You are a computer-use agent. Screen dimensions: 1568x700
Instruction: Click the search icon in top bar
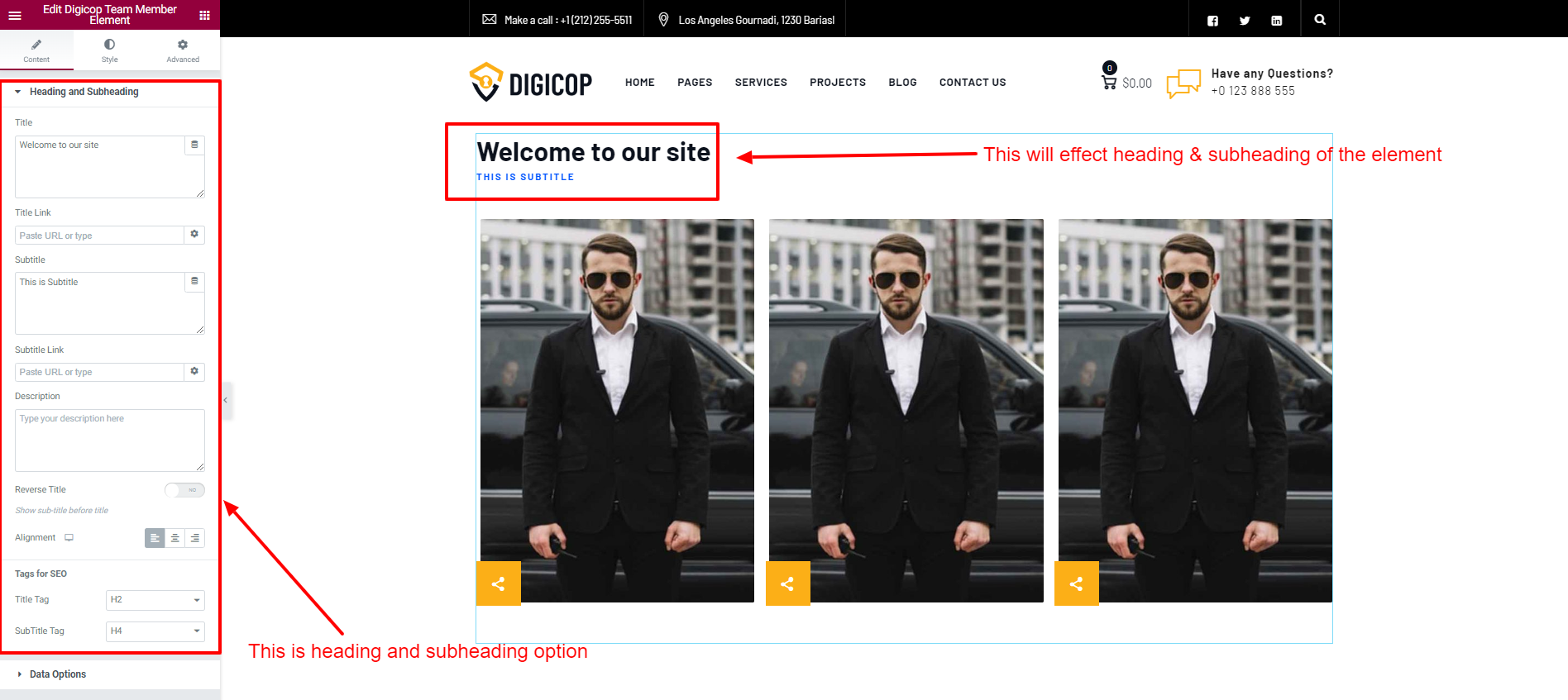pyautogui.click(x=1320, y=20)
